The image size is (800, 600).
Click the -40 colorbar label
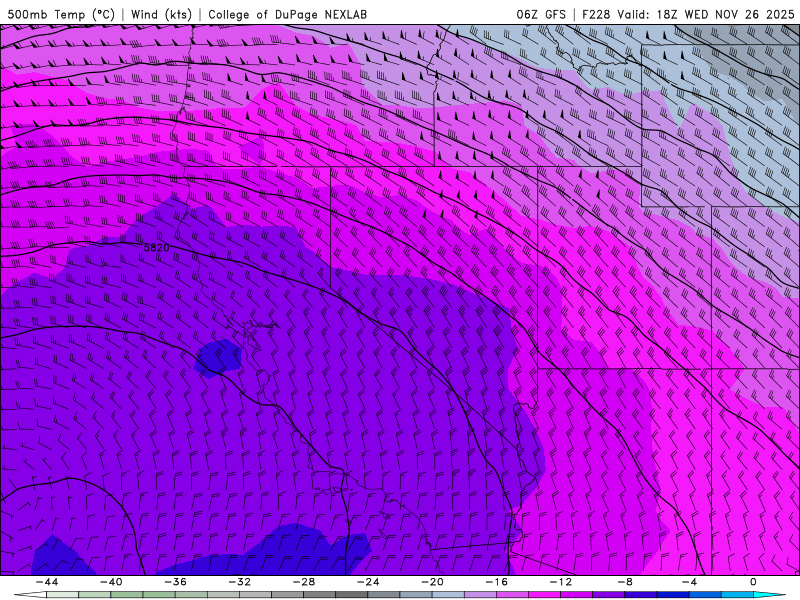(111, 582)
